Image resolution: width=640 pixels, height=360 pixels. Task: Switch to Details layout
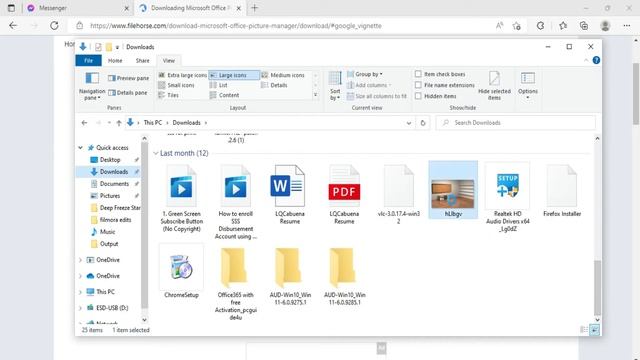point(274,85)
